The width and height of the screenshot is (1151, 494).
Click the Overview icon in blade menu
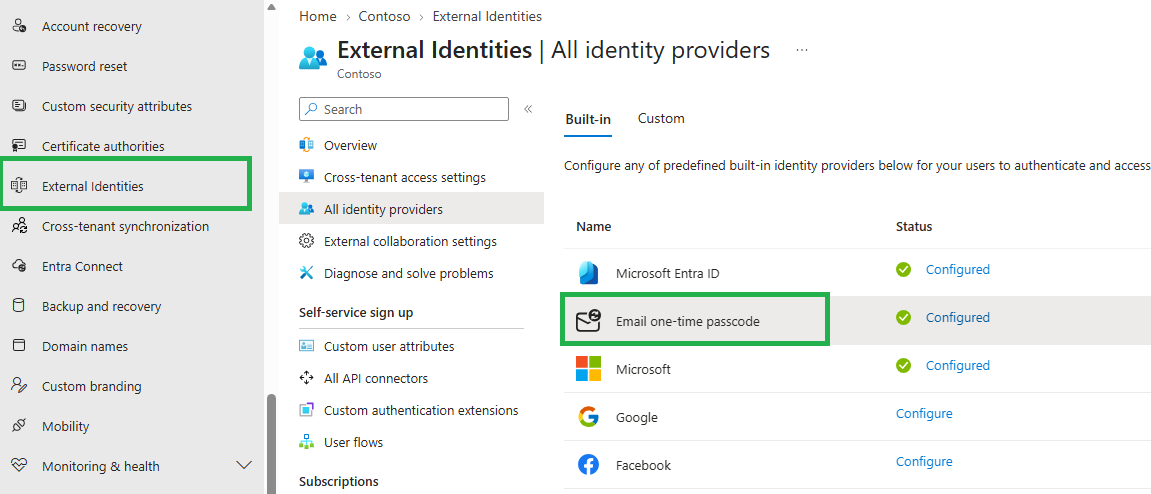307,145
